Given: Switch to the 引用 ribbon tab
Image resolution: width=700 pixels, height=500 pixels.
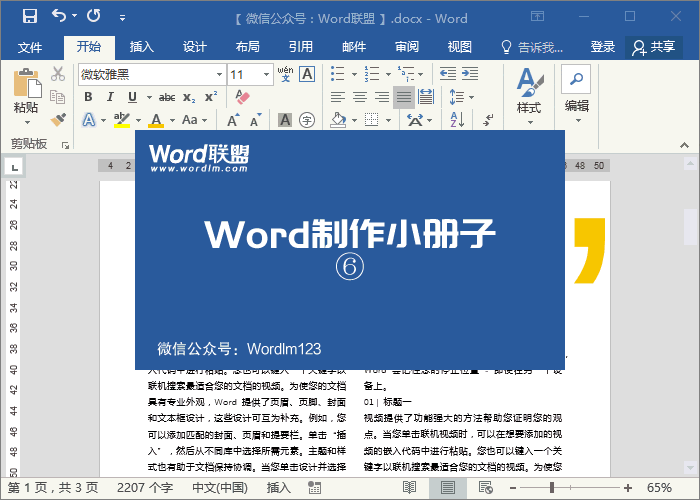Looking at the screenshot, I should (x=301, y=46).
